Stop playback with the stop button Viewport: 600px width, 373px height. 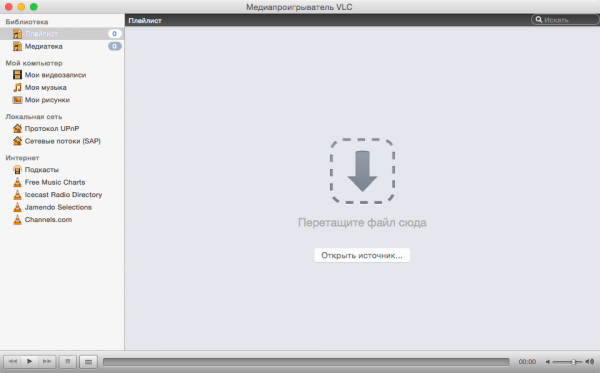[x=68, y=361]
